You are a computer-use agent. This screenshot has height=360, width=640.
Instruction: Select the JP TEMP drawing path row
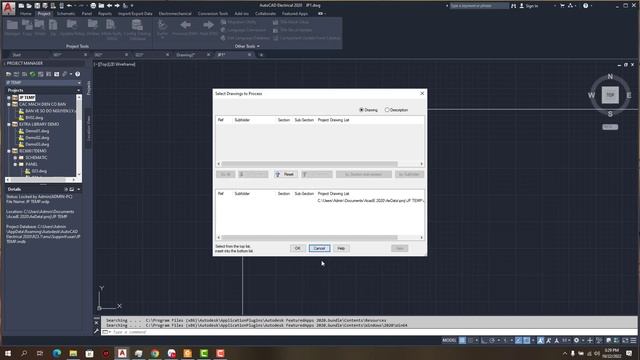(x=370, y=201)
